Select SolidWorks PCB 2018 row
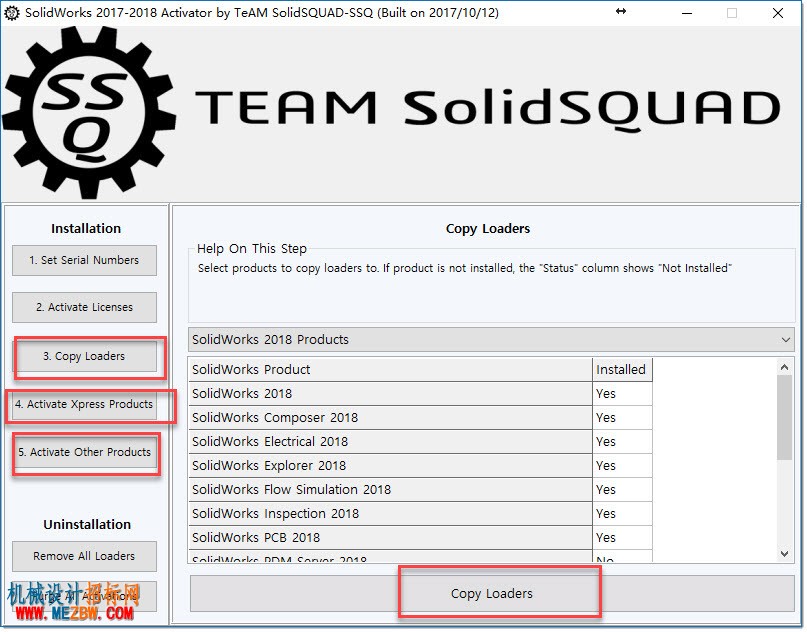 pyautogui.click(x=420, y=538)
